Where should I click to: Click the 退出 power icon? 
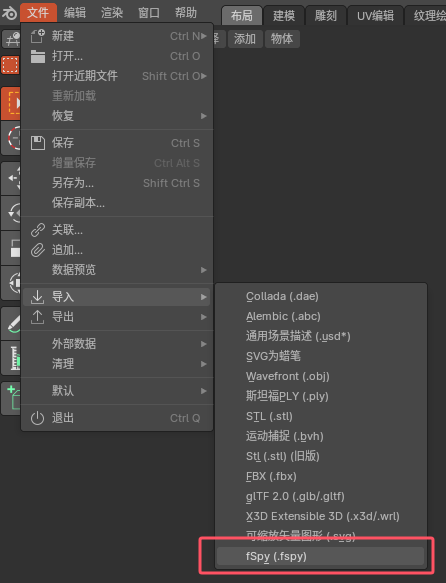(38, 418)
